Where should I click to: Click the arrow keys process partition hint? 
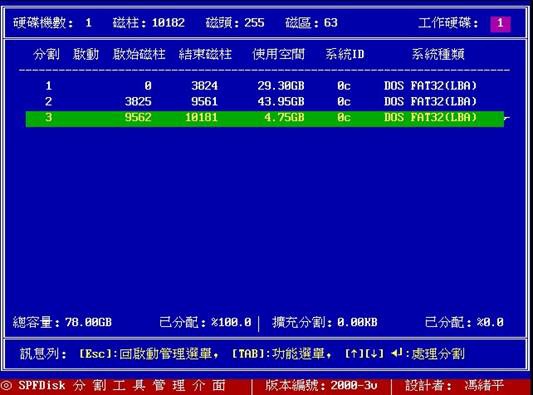point(405,354)
